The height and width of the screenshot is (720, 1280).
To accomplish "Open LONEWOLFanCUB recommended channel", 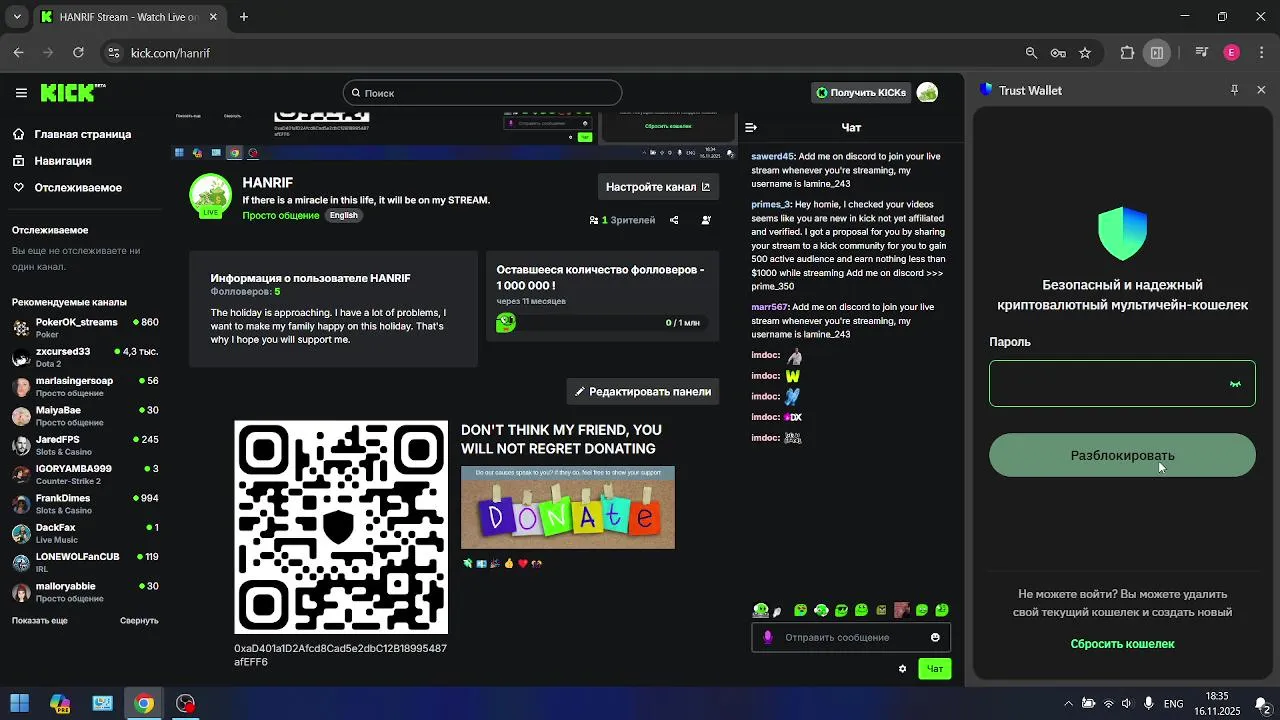I will [x=85, y=562].
